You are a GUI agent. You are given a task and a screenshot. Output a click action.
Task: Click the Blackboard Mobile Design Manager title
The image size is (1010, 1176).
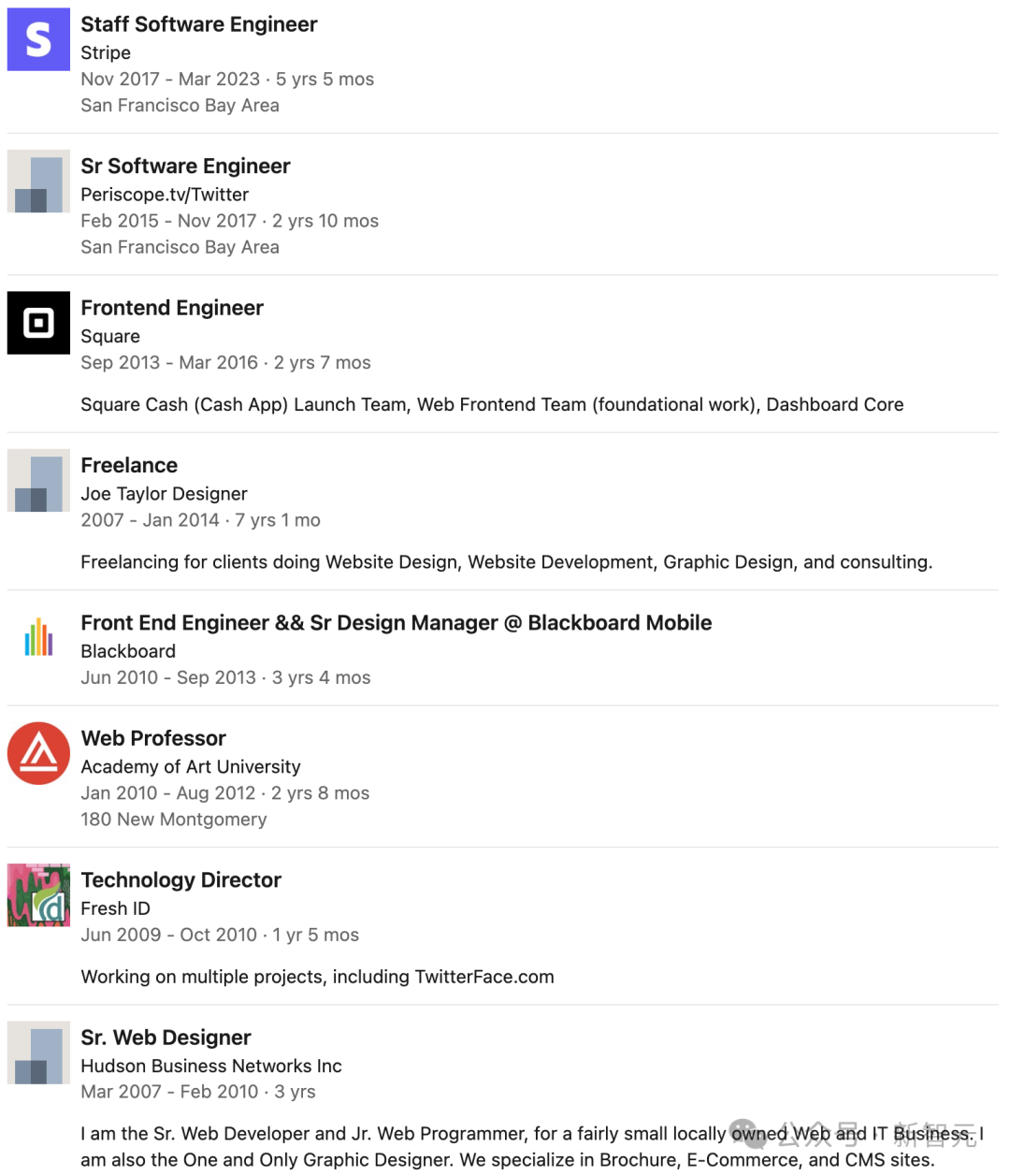click(397, 623)
